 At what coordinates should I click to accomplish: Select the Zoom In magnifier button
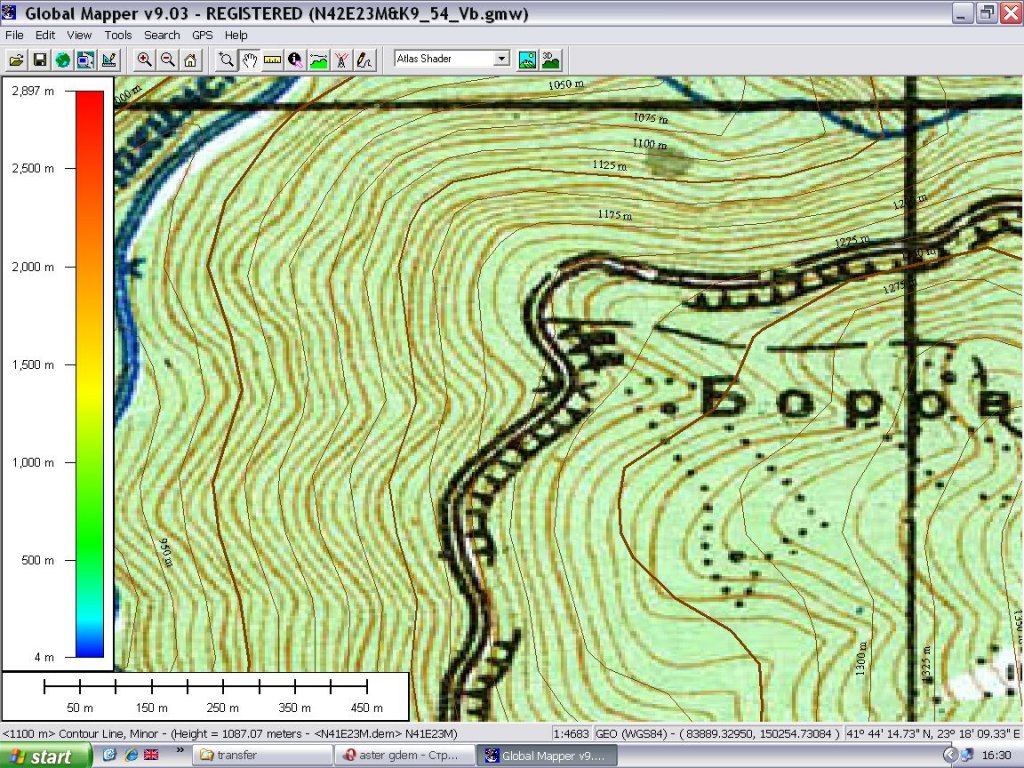145,60
